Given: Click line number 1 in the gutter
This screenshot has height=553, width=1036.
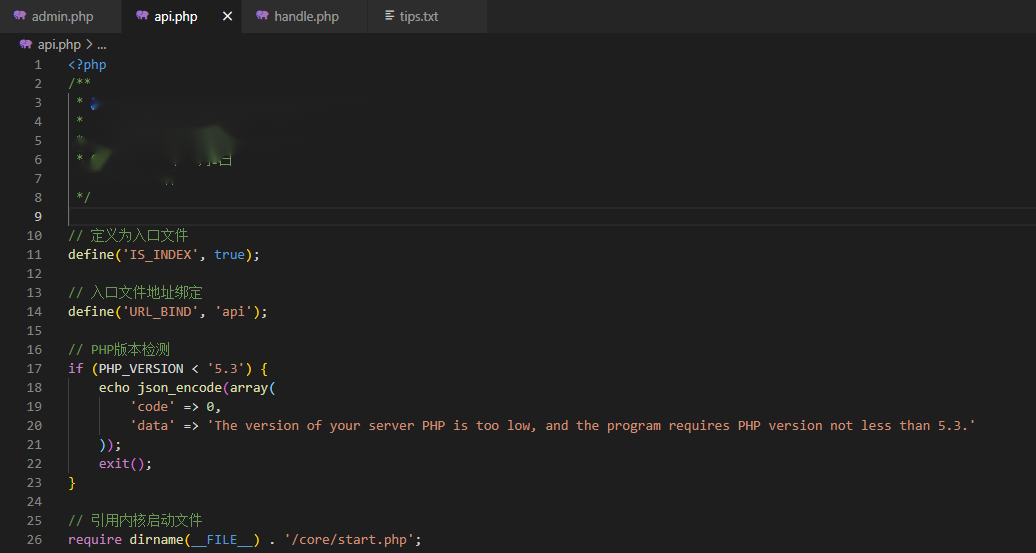Looking at the screenshot, I should coord(38,65).
